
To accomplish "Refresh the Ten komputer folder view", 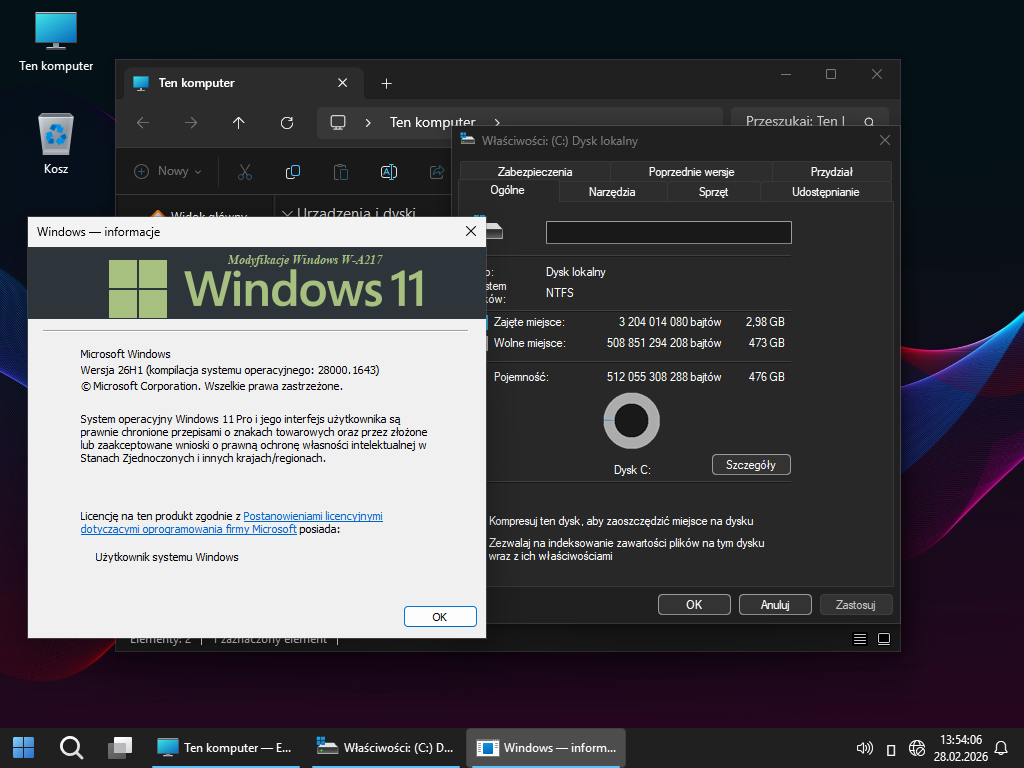I will [x=287, y=122].
